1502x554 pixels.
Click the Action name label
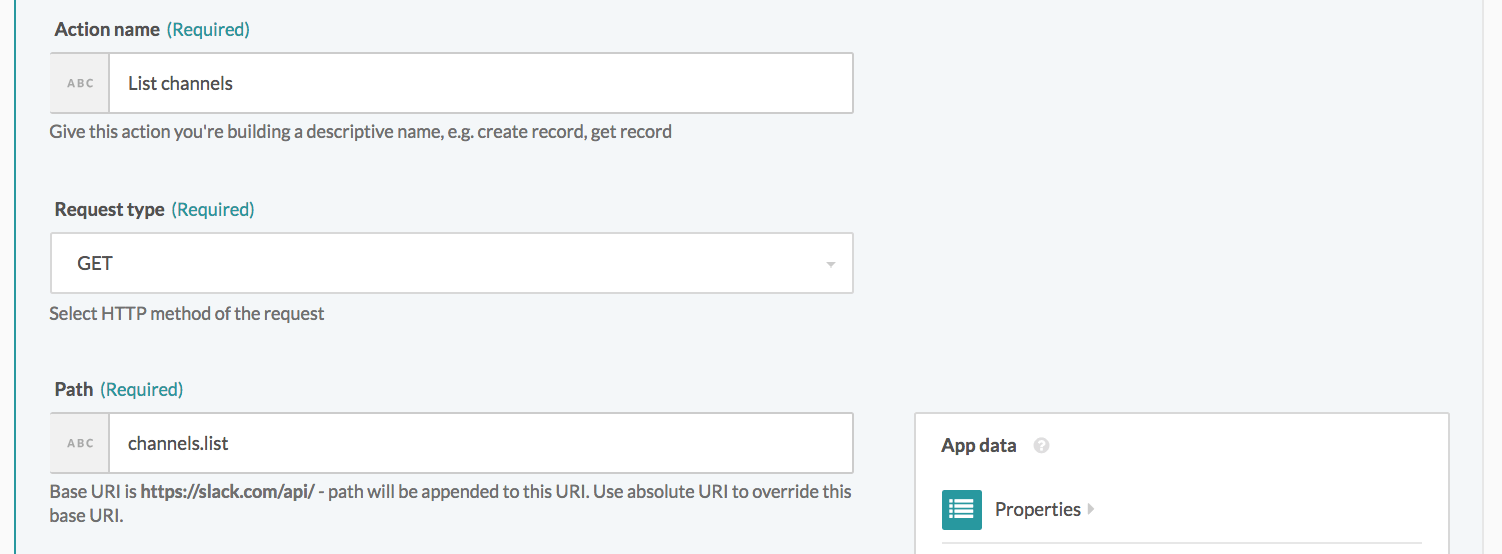tap(107, 29)
